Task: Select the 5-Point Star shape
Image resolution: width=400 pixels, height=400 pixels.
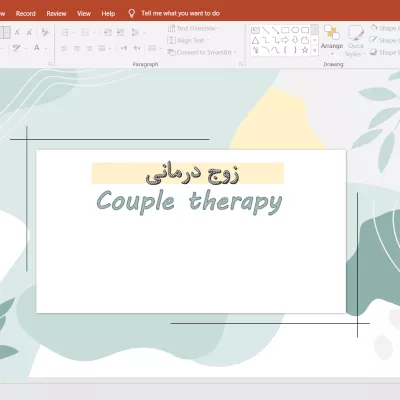Action: click(x=305, y=50)
